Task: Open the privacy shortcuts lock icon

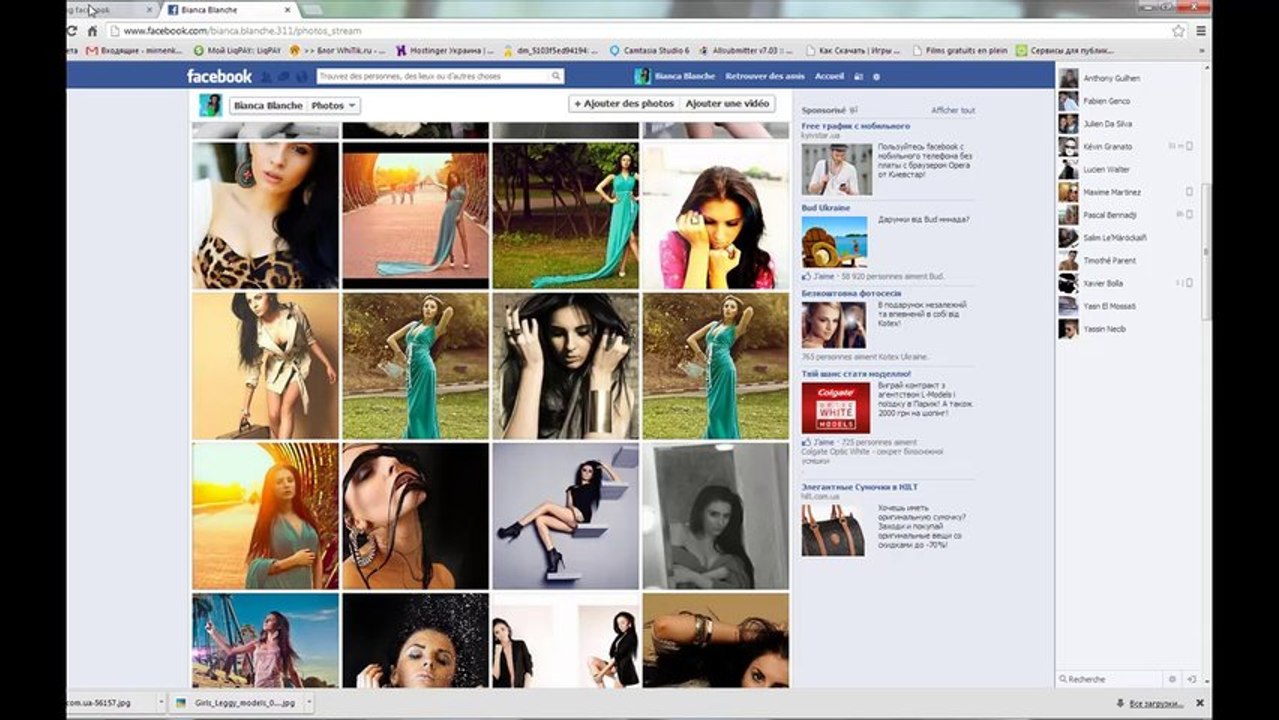Action: (x=859, y=77)
